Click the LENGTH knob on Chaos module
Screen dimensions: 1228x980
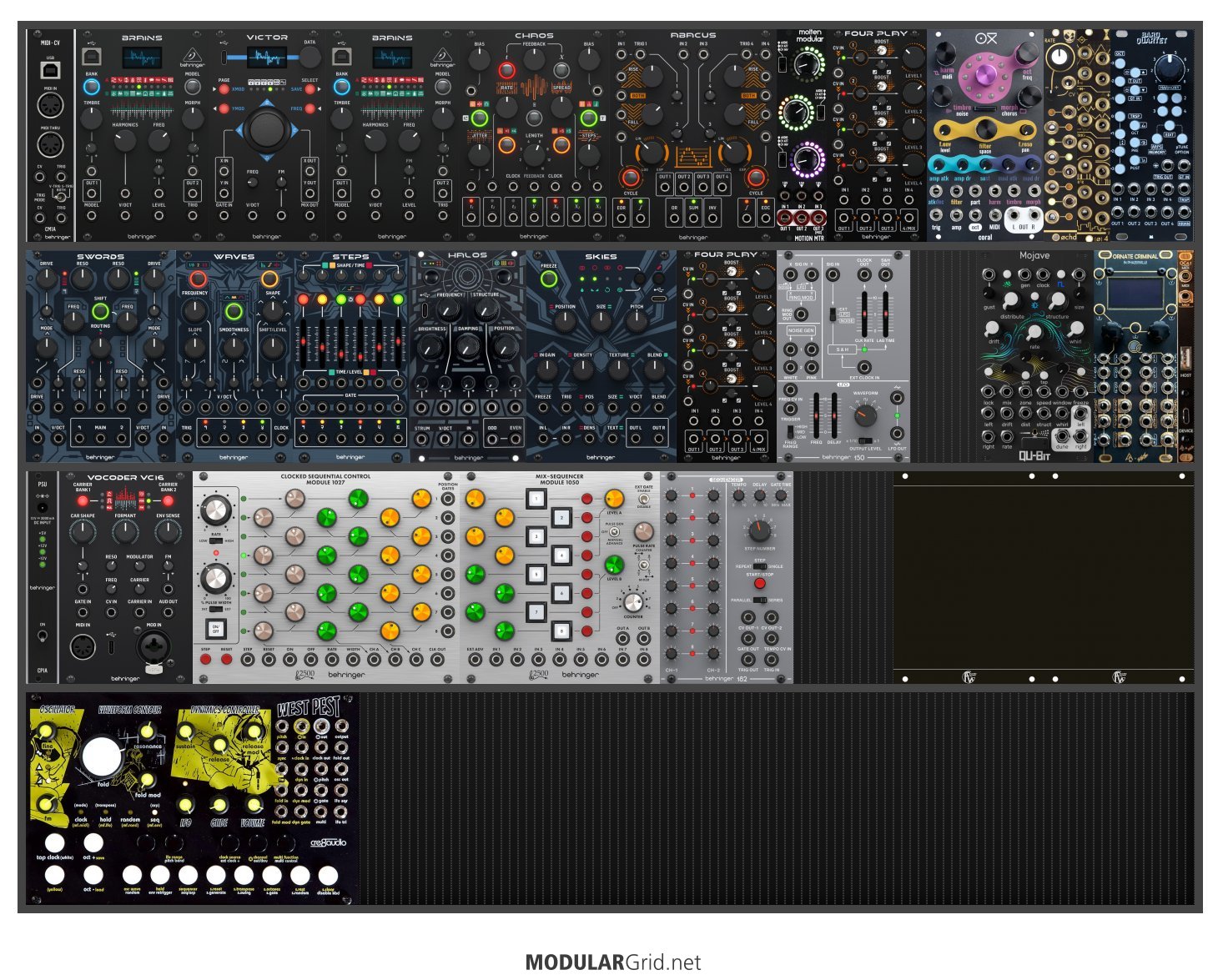[x=534, y=153]
